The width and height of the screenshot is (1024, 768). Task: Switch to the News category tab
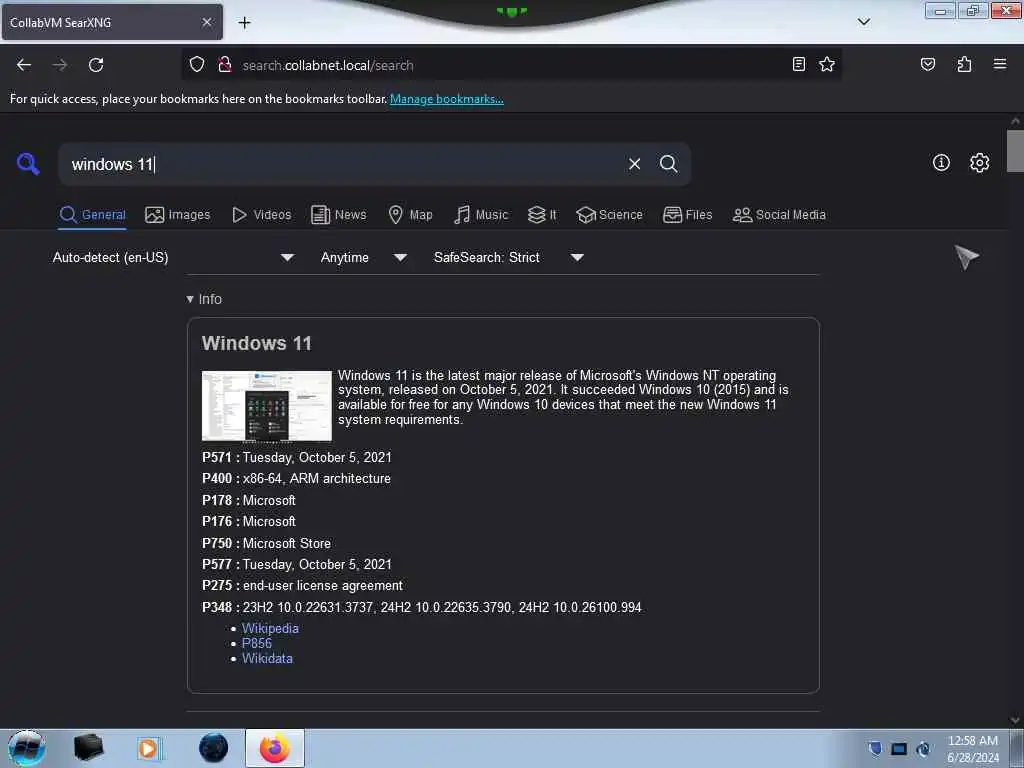[338, 215]
